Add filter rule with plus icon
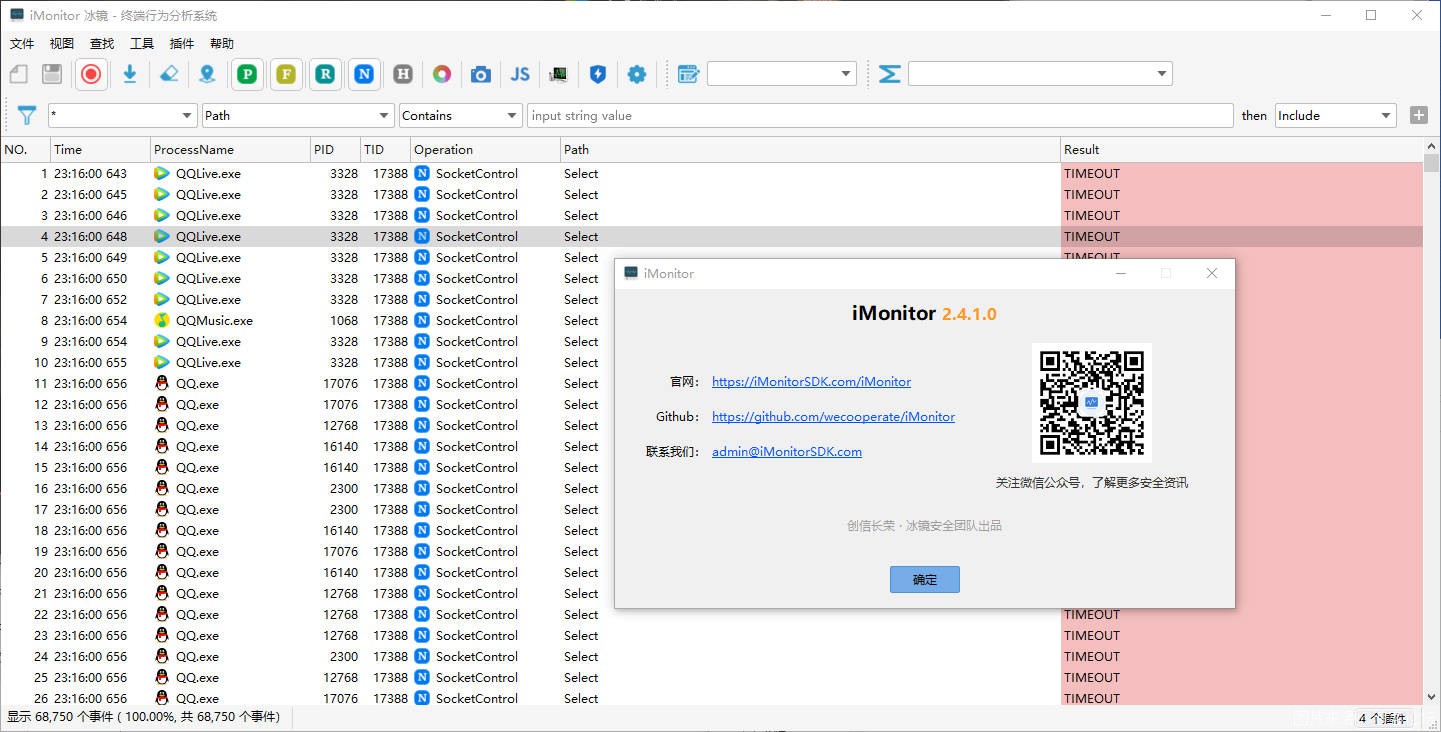Image resolution: width=1441 pixels, height=732 pixels. tap(1419, 115)
